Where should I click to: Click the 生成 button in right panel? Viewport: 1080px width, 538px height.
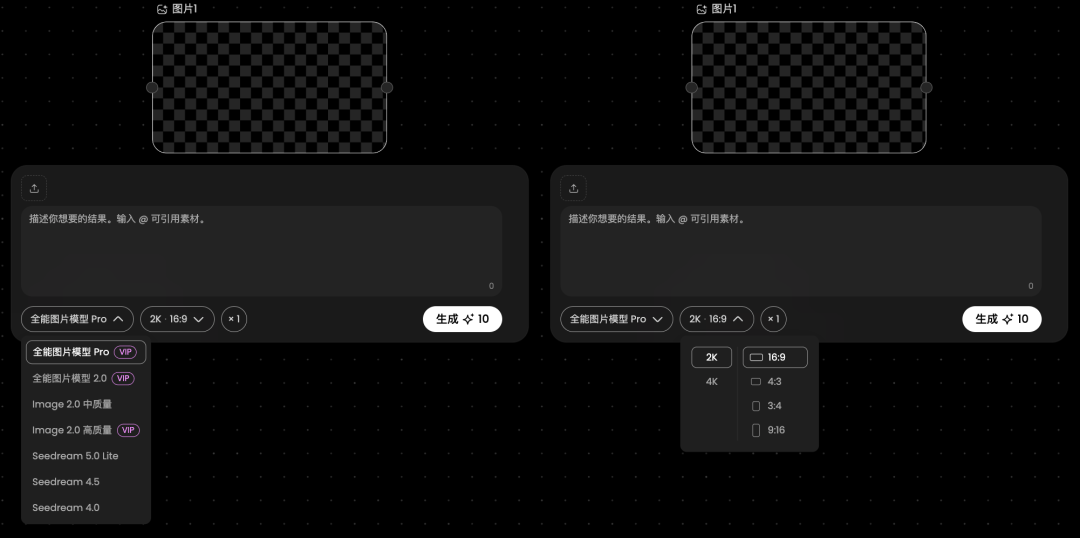click(1001, 319)
